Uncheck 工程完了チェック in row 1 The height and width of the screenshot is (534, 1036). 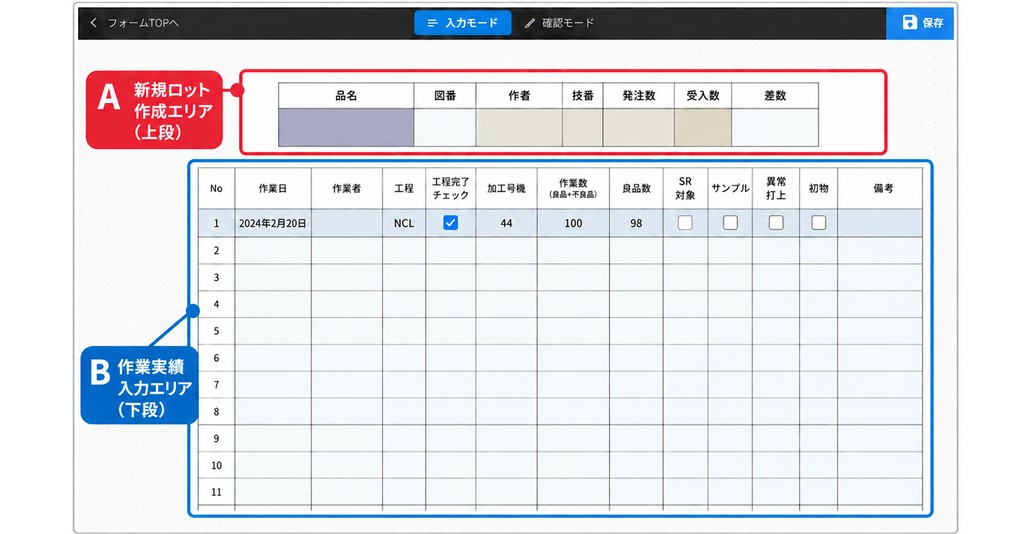(x=451, y=223)
